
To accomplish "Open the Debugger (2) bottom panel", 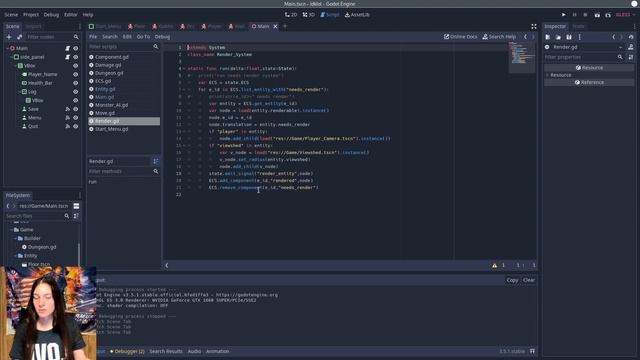I will coord(127,351).
